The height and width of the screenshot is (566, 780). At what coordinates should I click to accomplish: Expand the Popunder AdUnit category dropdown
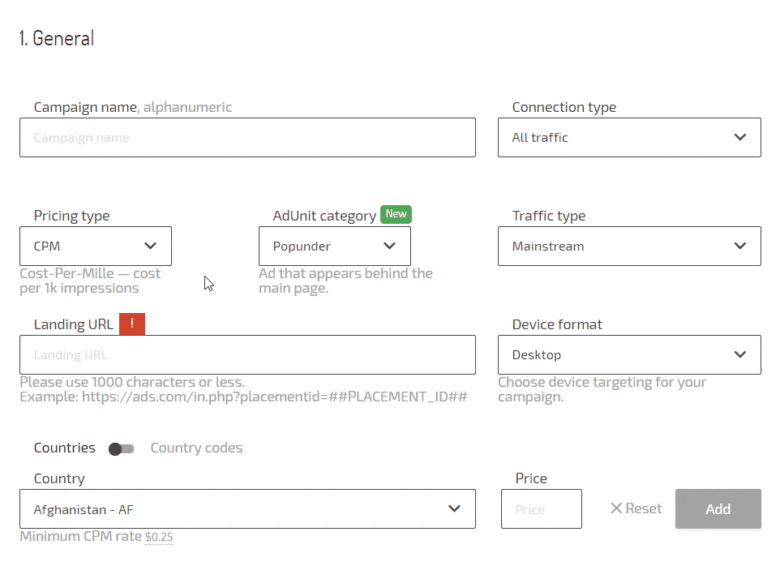(334, 246)
